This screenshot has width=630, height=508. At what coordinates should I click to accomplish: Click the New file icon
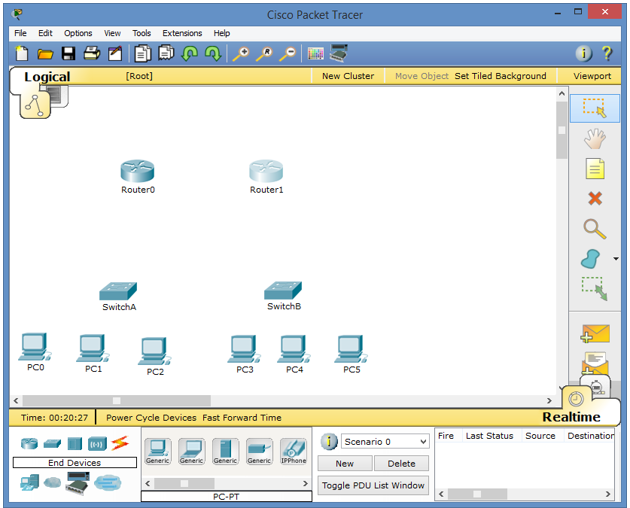pyautogui.click(x=22, y=53)
